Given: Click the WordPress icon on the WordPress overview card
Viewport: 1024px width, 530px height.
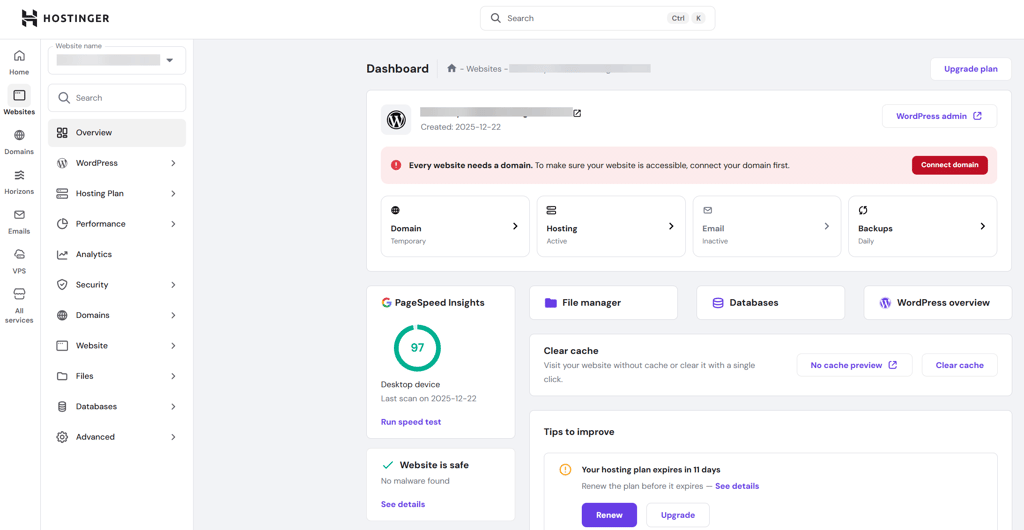Looking at the screenshot, I should [886, 303].
